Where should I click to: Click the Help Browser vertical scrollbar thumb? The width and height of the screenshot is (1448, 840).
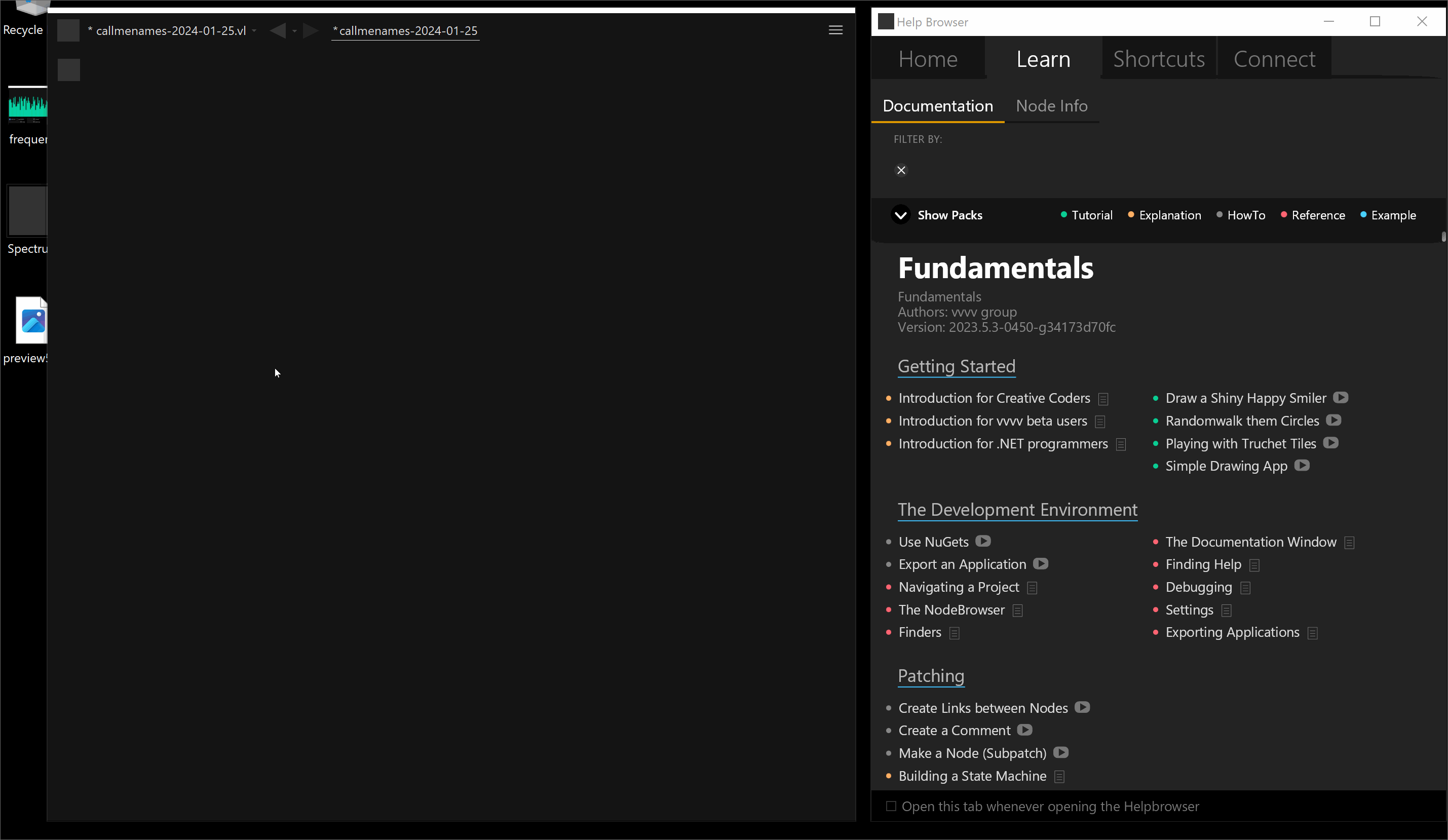pyautogui.click(x=1443, y=236)
